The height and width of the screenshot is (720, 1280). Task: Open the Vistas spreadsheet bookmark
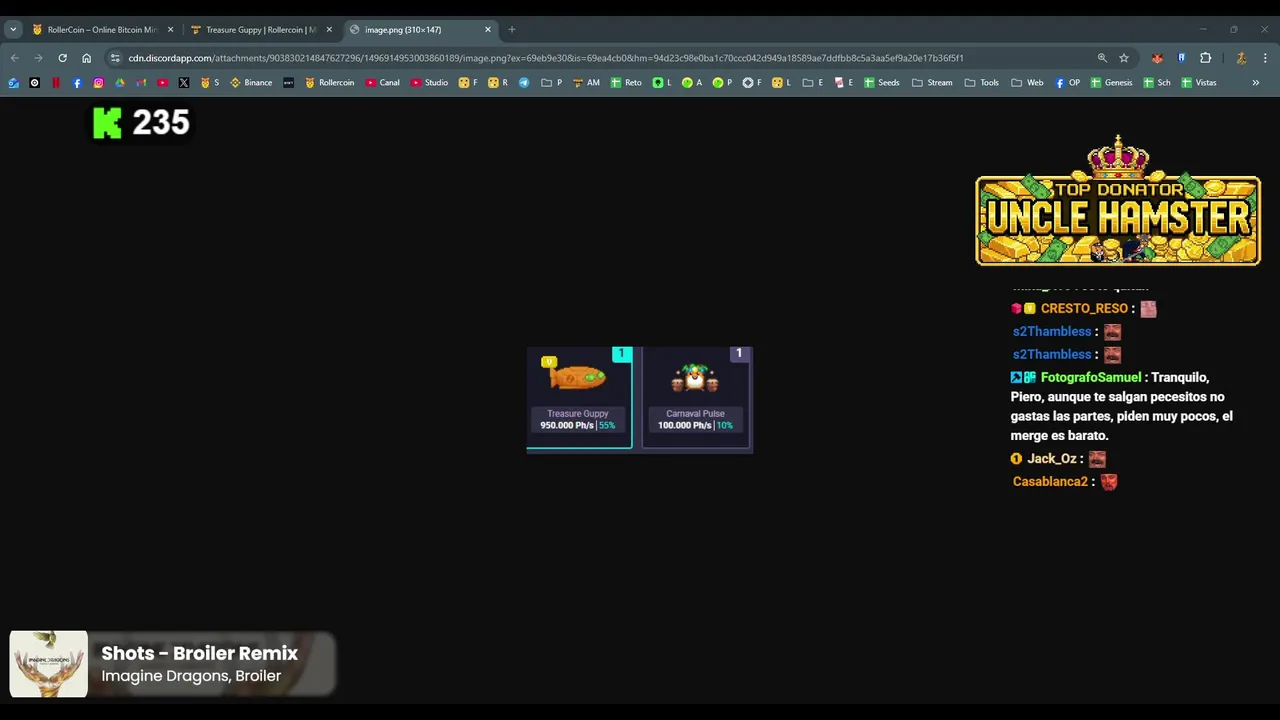coord(1199,83)
